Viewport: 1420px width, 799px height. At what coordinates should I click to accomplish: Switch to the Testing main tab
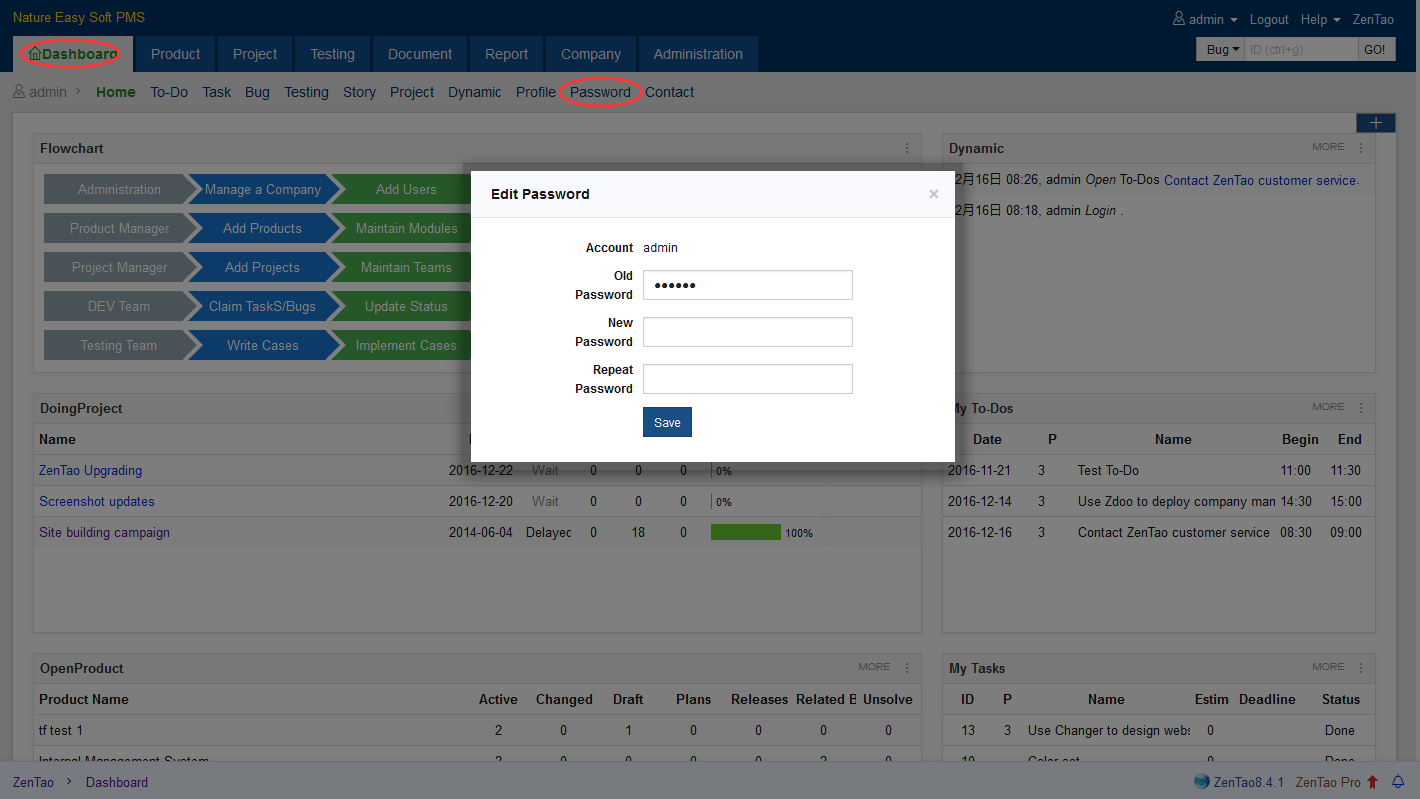point(332,54)
